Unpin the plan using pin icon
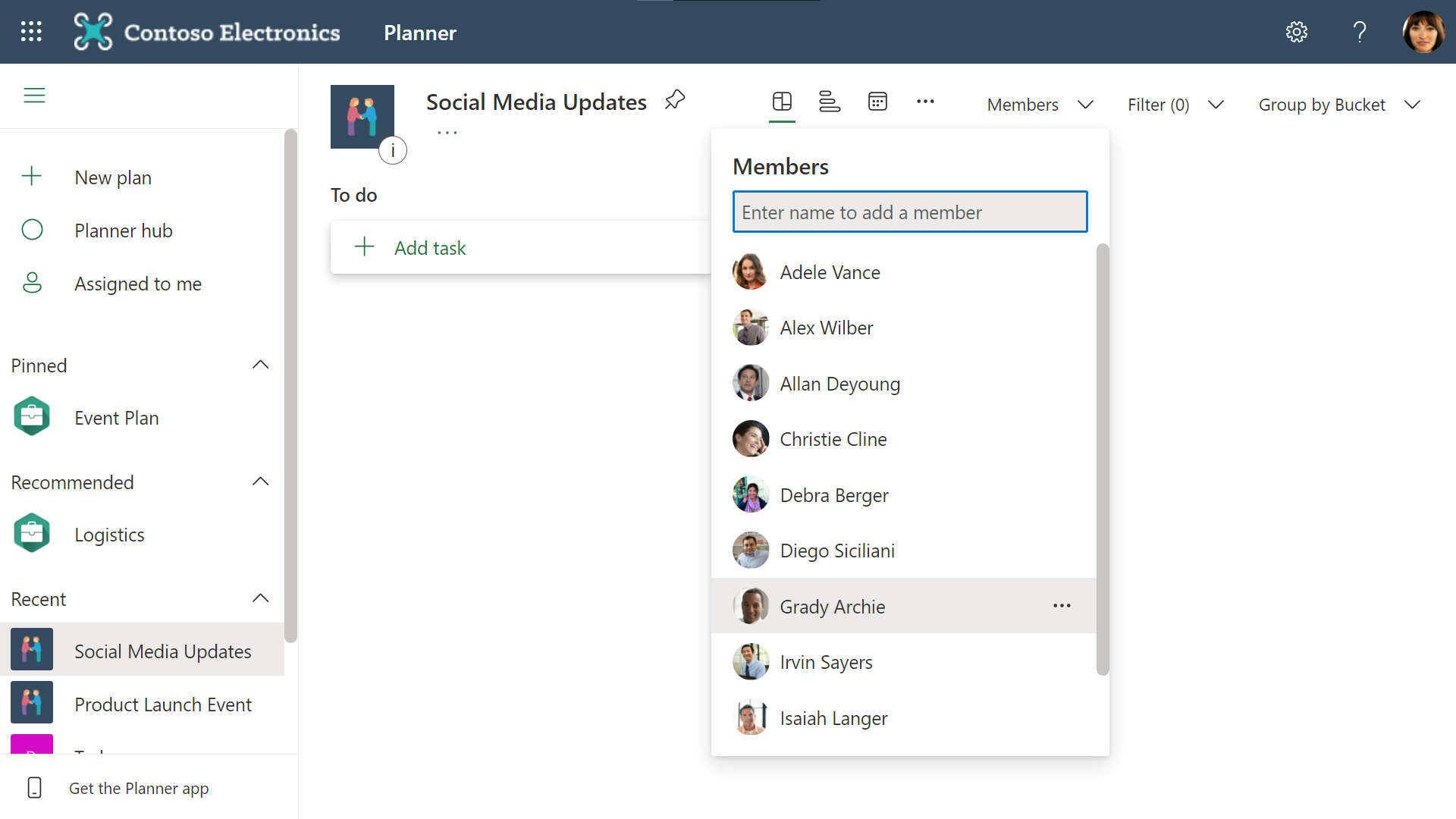The width and height of the screenshot is (1456, 819). pos(675,100)
